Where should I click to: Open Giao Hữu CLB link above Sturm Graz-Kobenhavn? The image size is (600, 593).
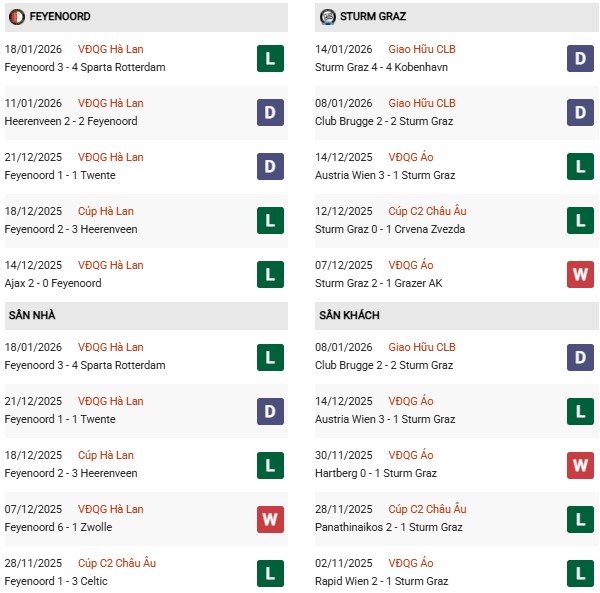point(425,49)
